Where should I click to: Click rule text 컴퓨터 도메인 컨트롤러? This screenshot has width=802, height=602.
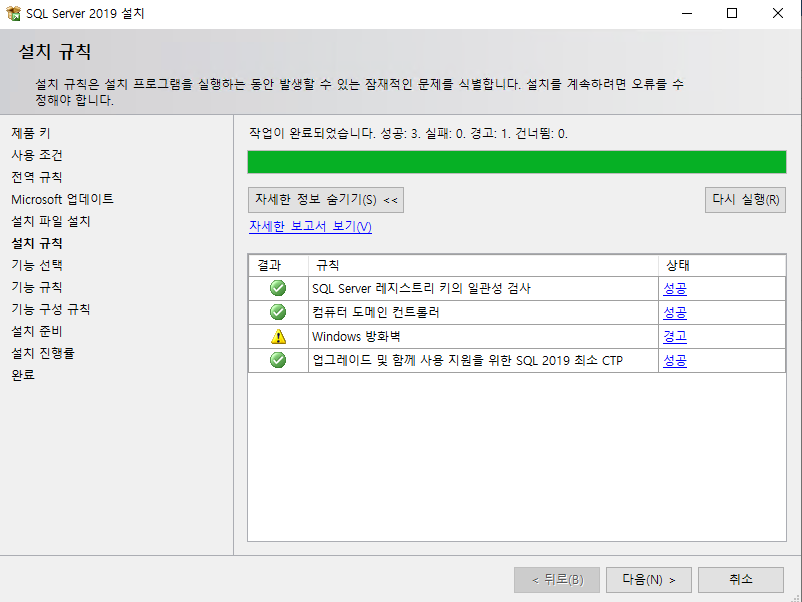click(376, 313)
